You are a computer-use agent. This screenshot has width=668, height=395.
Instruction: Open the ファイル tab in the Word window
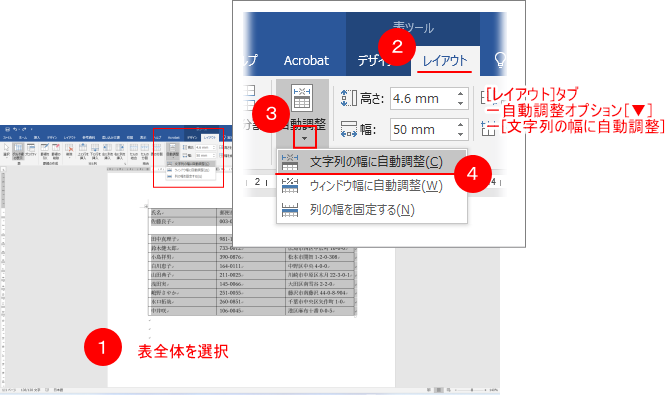pos(8,138)
